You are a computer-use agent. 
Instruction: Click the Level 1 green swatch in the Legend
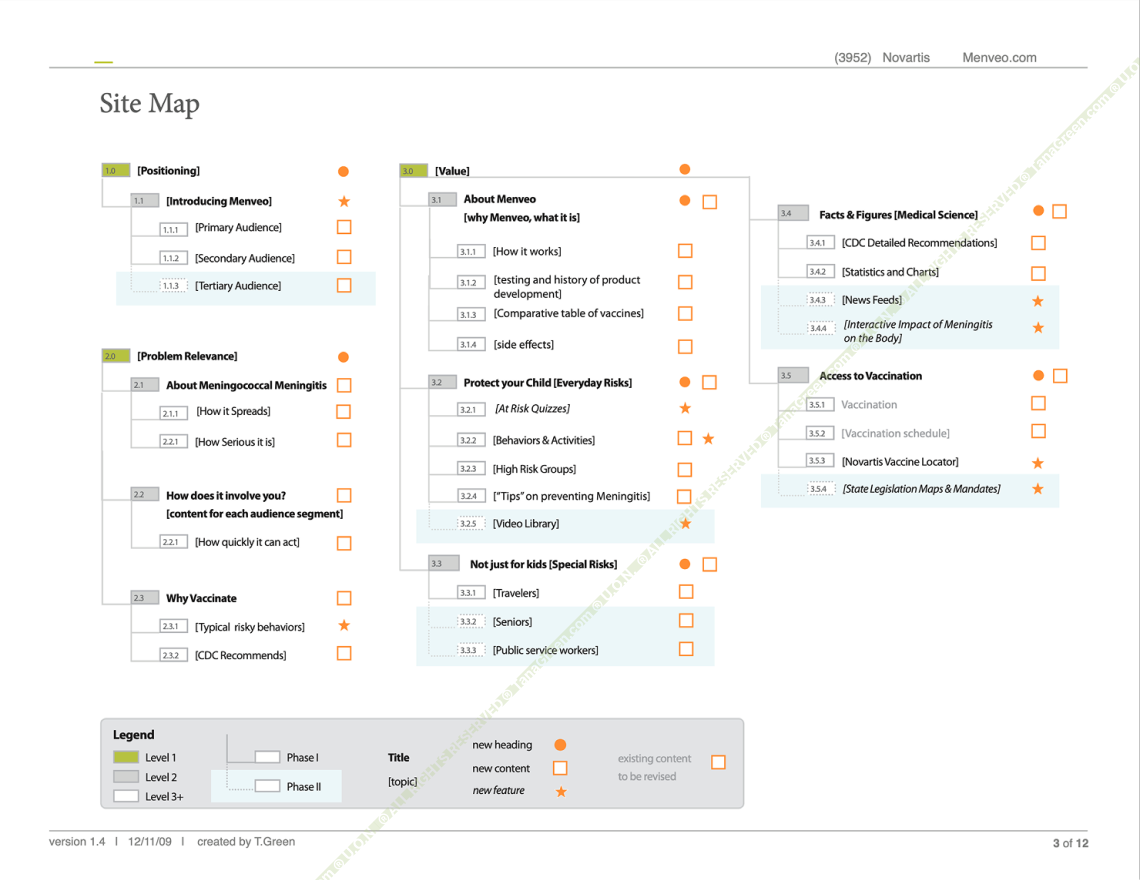point(126,757)
